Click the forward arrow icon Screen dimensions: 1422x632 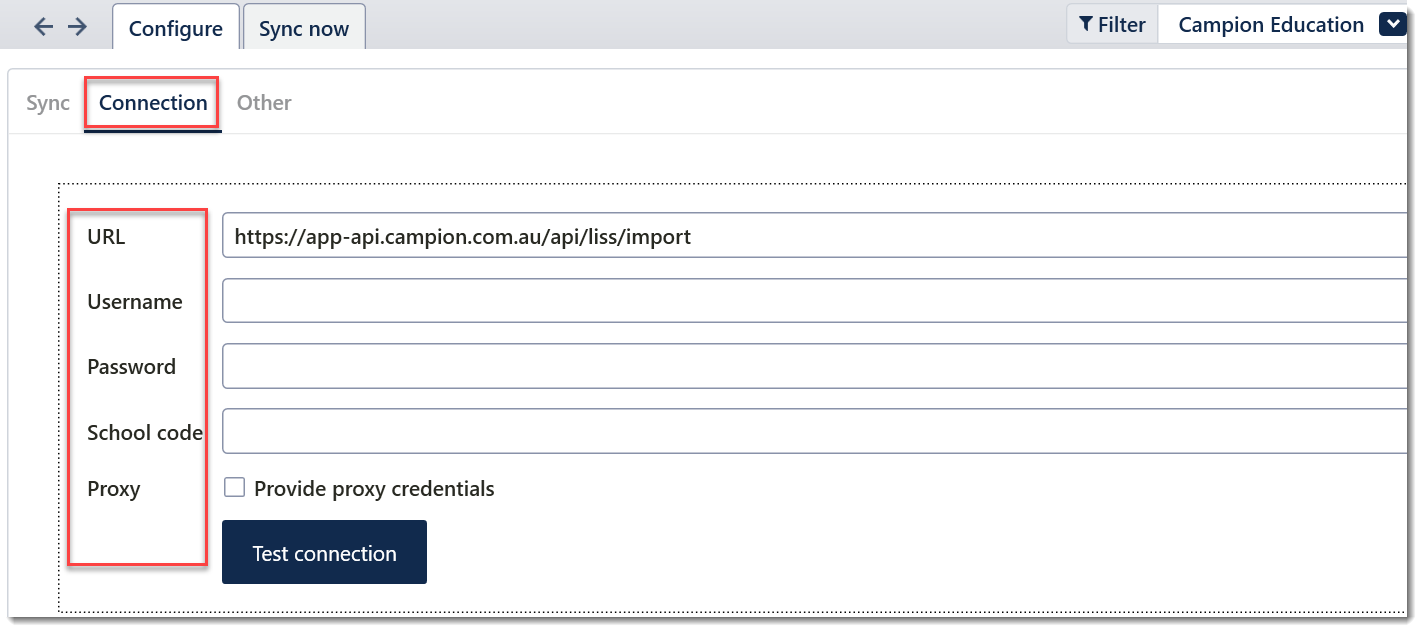click(77, 27)
